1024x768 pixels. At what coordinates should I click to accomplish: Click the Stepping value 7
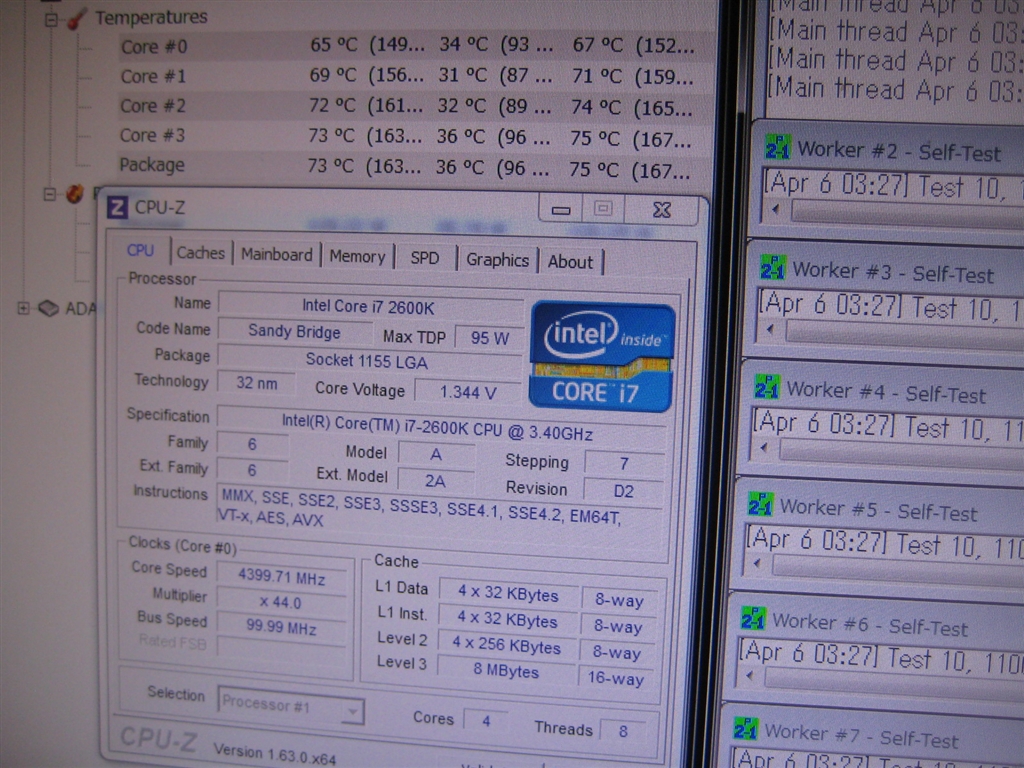(624, 463)
